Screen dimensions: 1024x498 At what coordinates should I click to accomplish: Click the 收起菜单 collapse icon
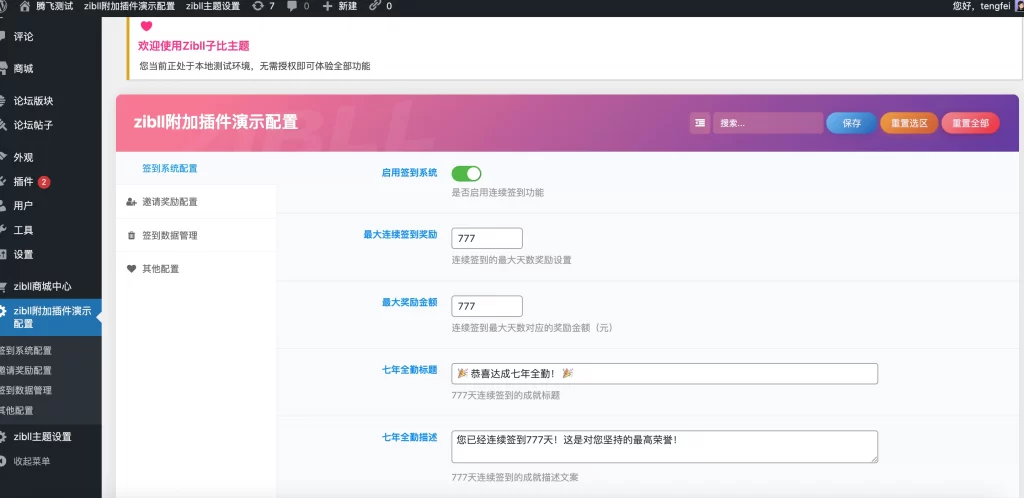(x=3, y=461)
